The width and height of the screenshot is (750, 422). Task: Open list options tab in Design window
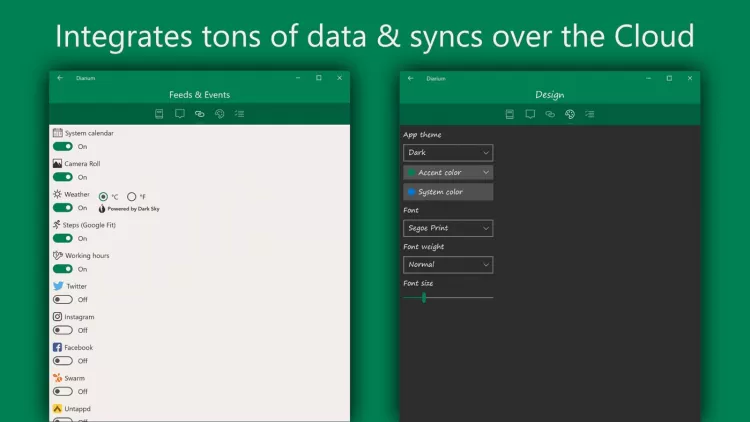click(590, 114)
